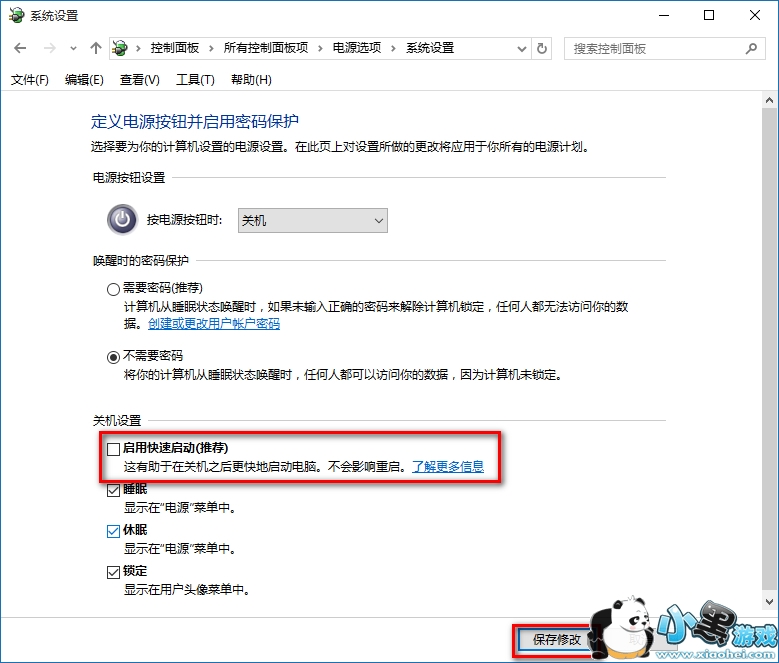Screen dimensions: 779x663
Task: Enable the 启用快速启动(推荐) checkbox
Action: pyautogui.click(x=113, y=449)
